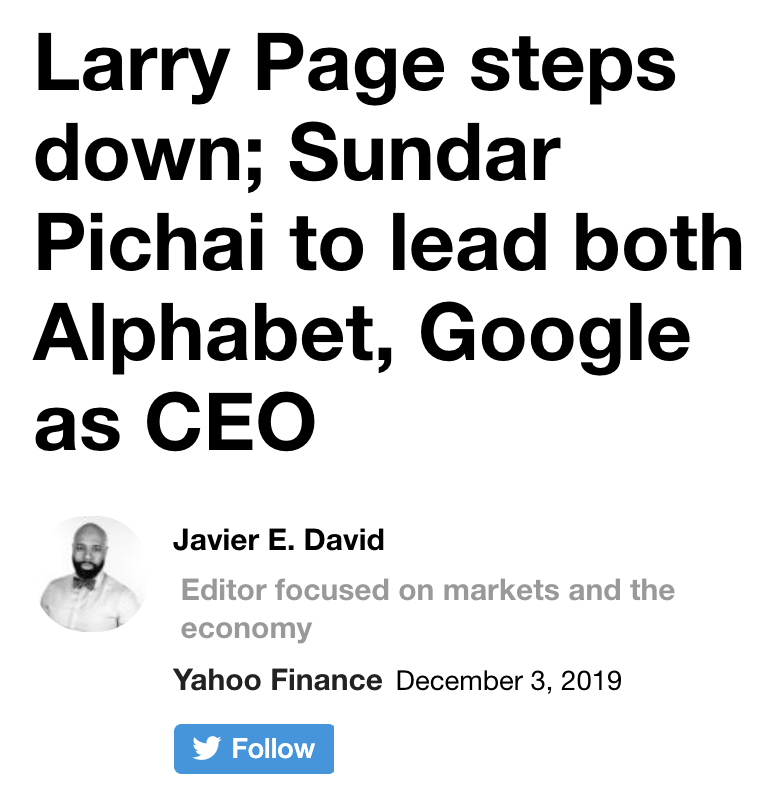Click the Yahoo Finance source label

[278, 680]
